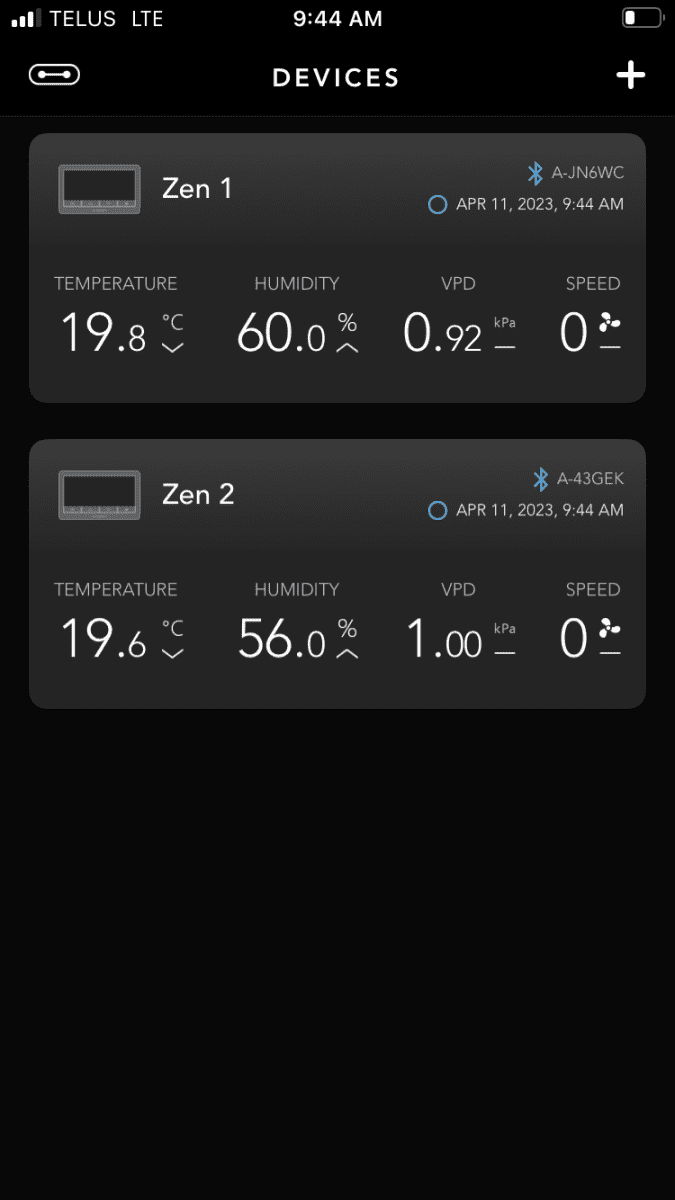Screen dimensions: 675x1200
Task: Tap Zen 1 controller device image
Action: pyautogui.click(x=99, y=190)
